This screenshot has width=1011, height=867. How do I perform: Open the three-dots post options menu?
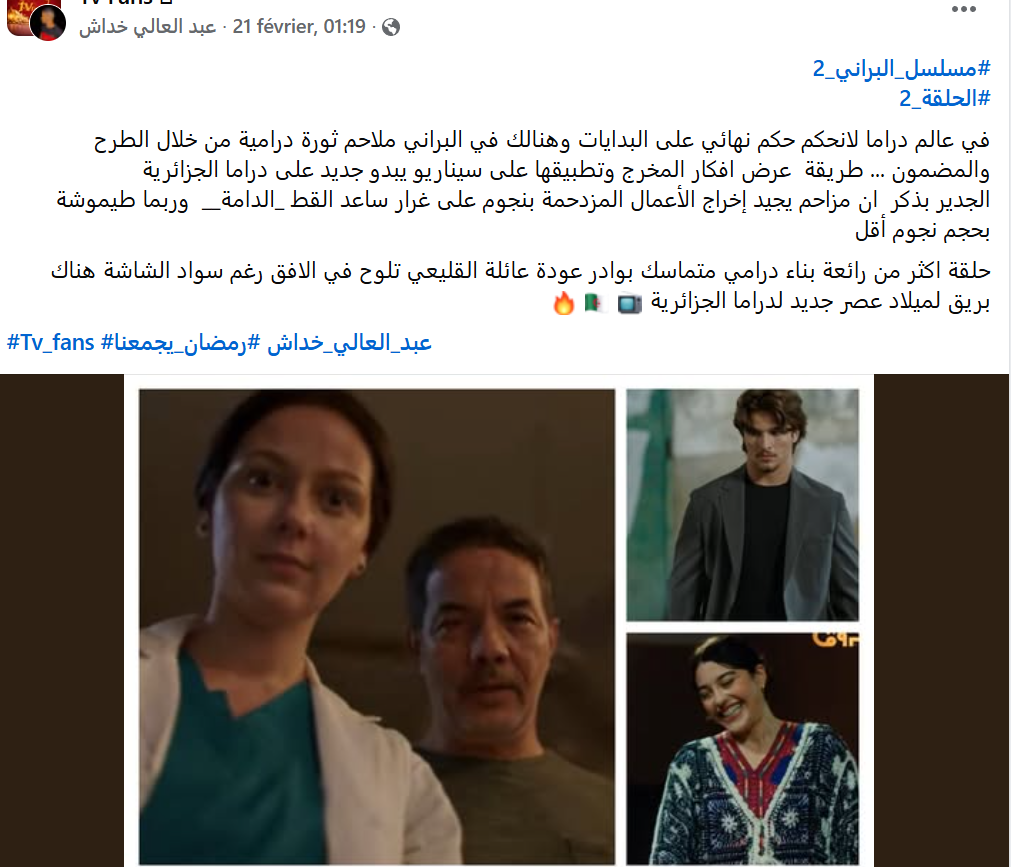click(x=963, y=9)
